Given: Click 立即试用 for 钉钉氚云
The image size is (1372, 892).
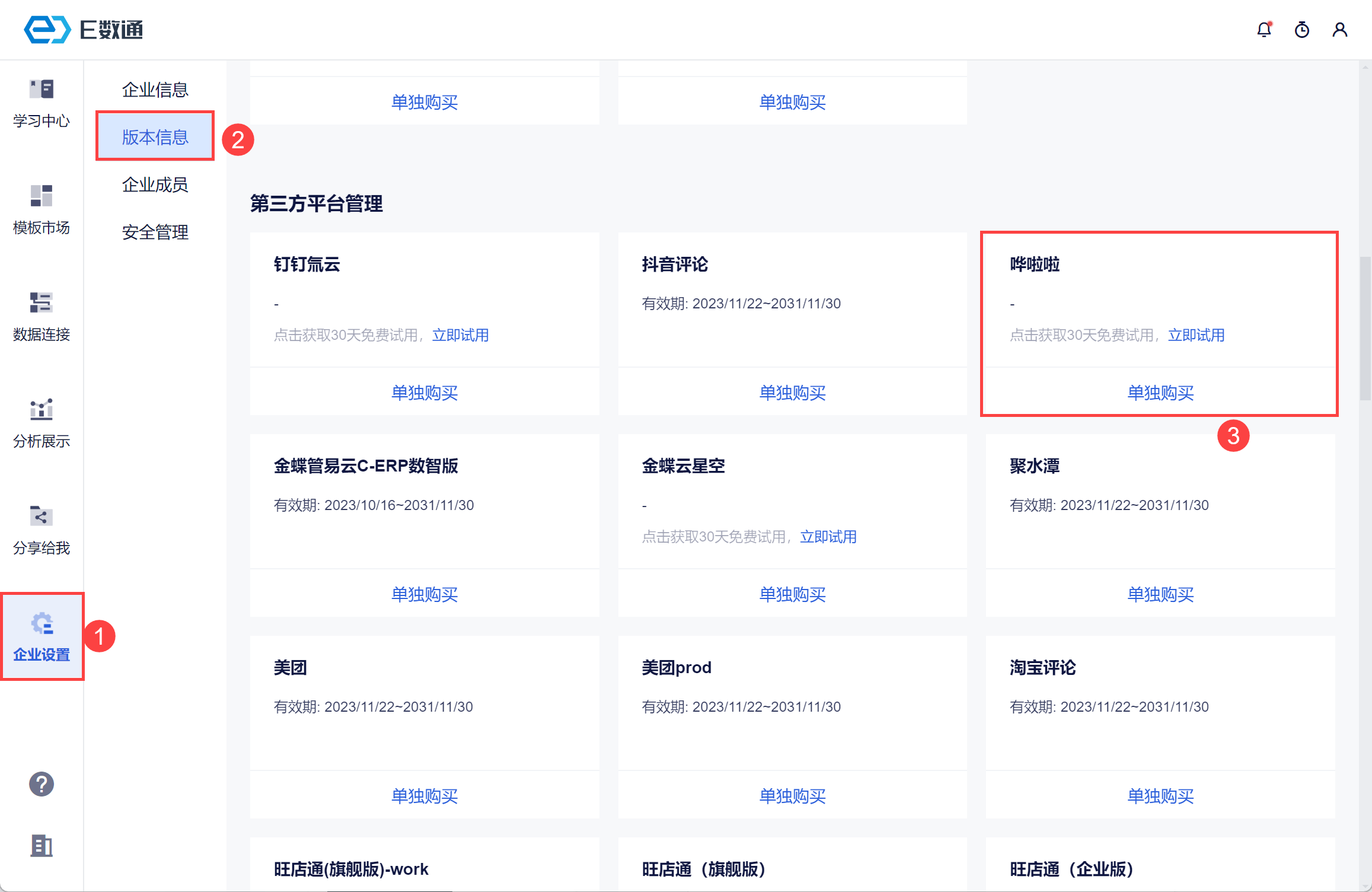Looking at the screenshot, I should coord(460,335).
